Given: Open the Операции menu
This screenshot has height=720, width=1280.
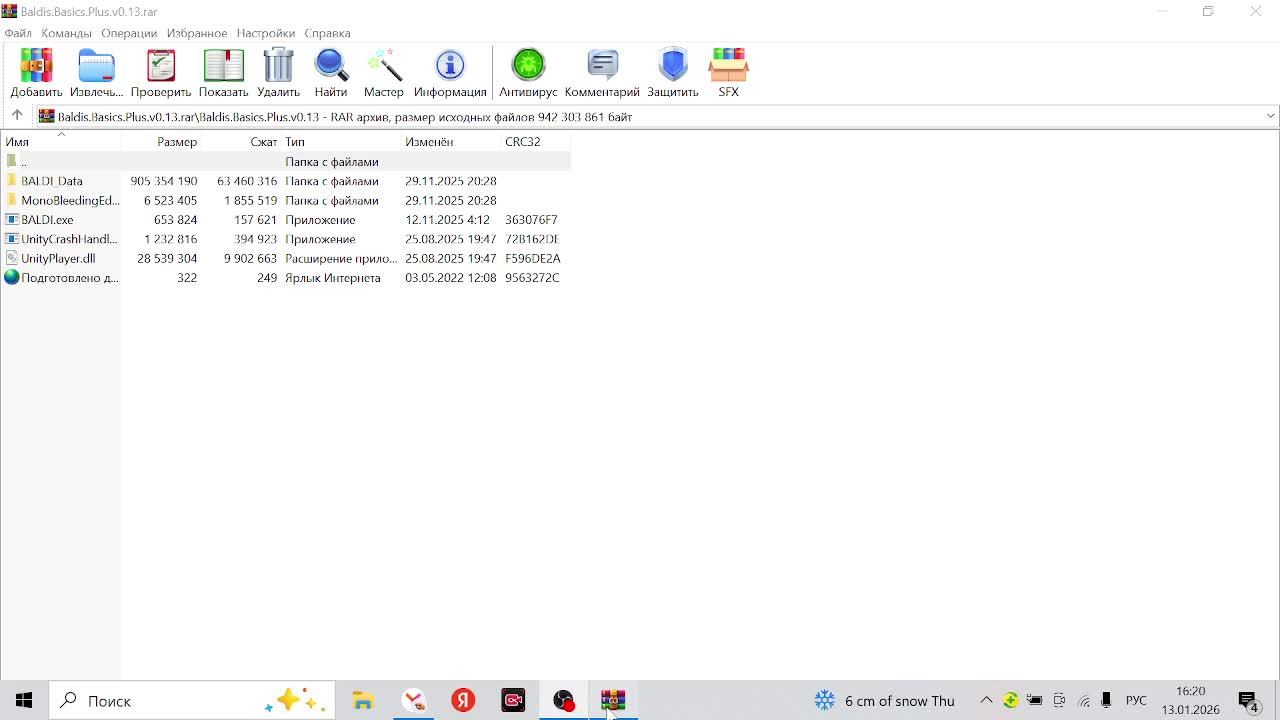Looking at the screenshot, I should point(129,33).
